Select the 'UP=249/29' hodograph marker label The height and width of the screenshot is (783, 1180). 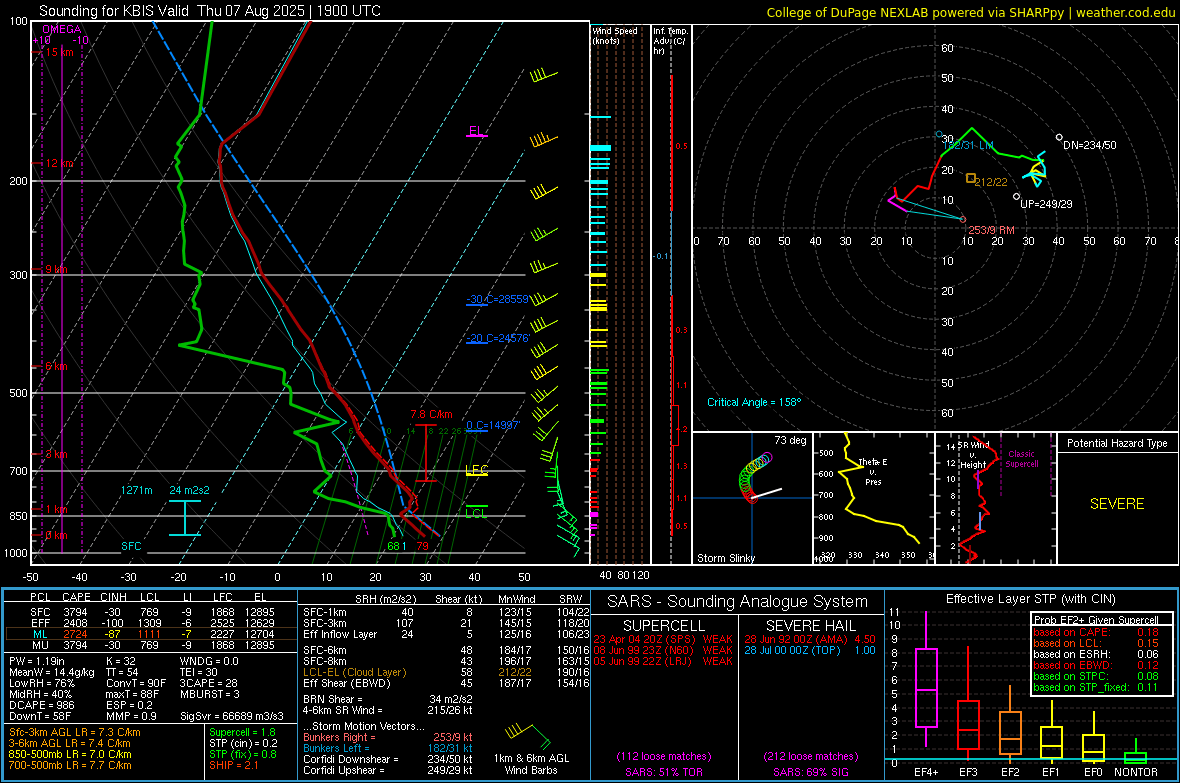(1047, 204)
